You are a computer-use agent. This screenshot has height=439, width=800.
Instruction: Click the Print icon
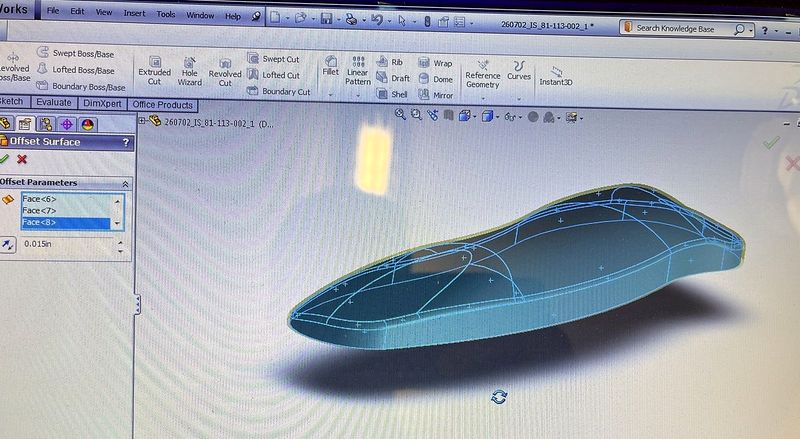pyautogui.click(x=351, y=19)
